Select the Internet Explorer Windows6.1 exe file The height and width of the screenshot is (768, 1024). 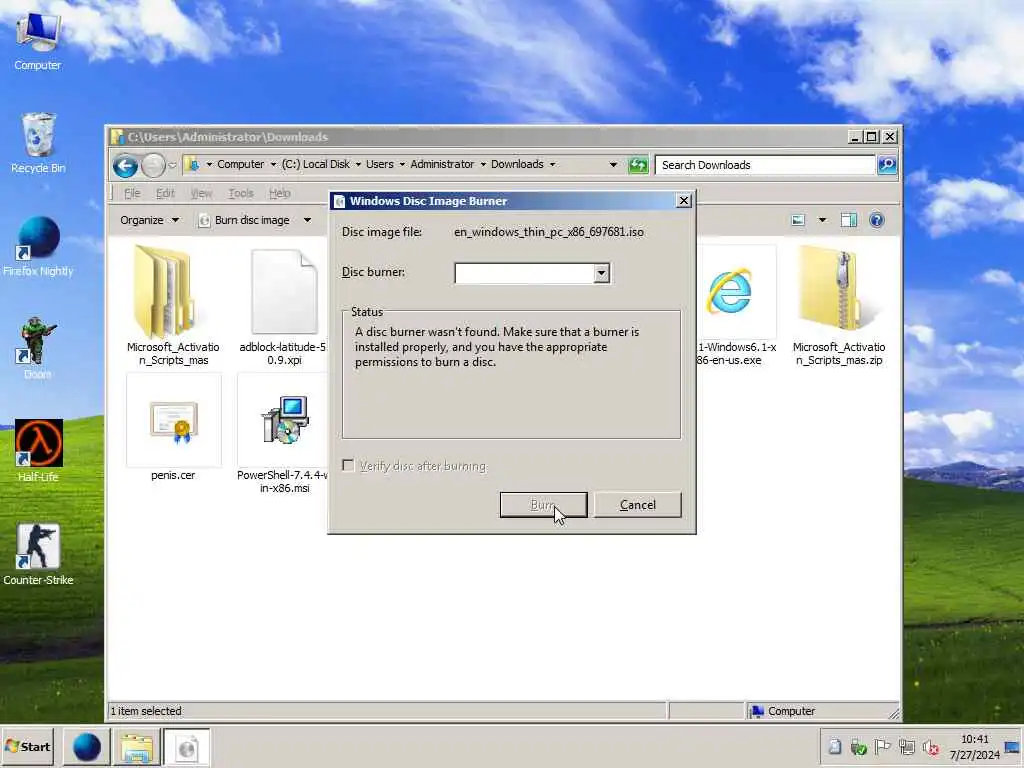(x=736, y=306)
